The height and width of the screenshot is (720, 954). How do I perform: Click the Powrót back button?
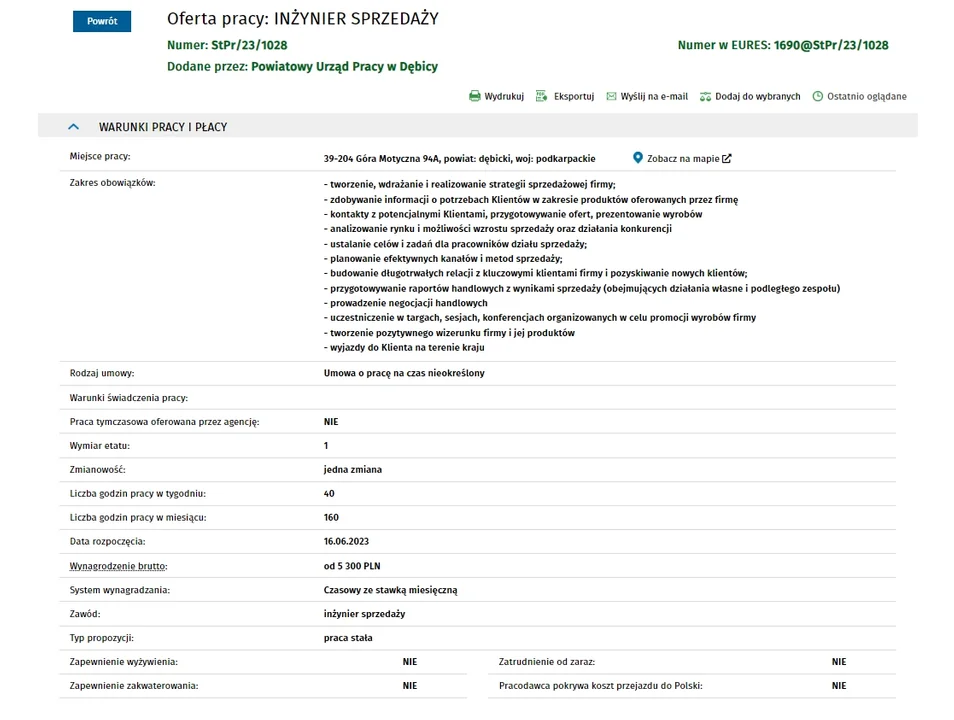point(102,21)
